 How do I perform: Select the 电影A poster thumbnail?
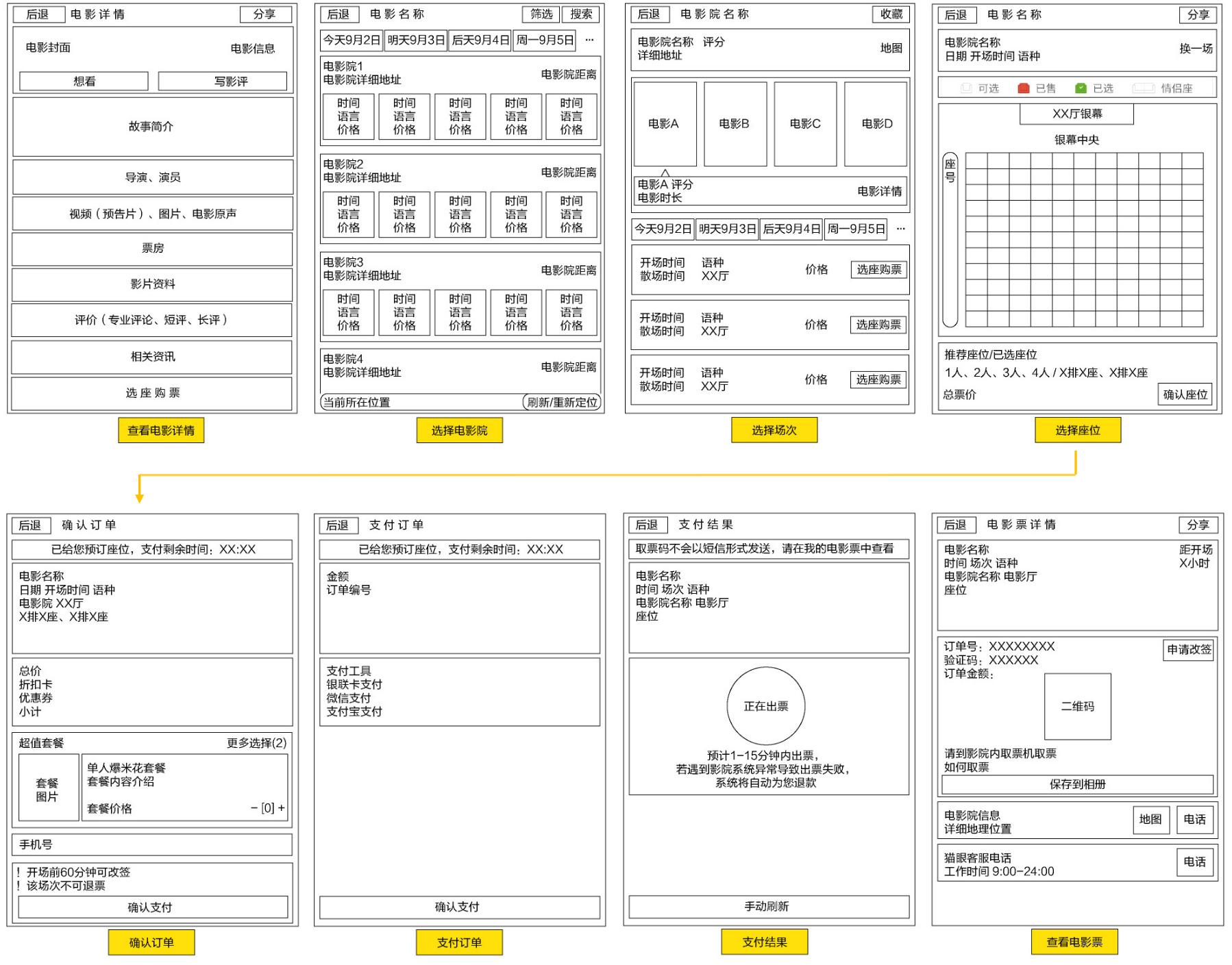(x=665, y=124)
